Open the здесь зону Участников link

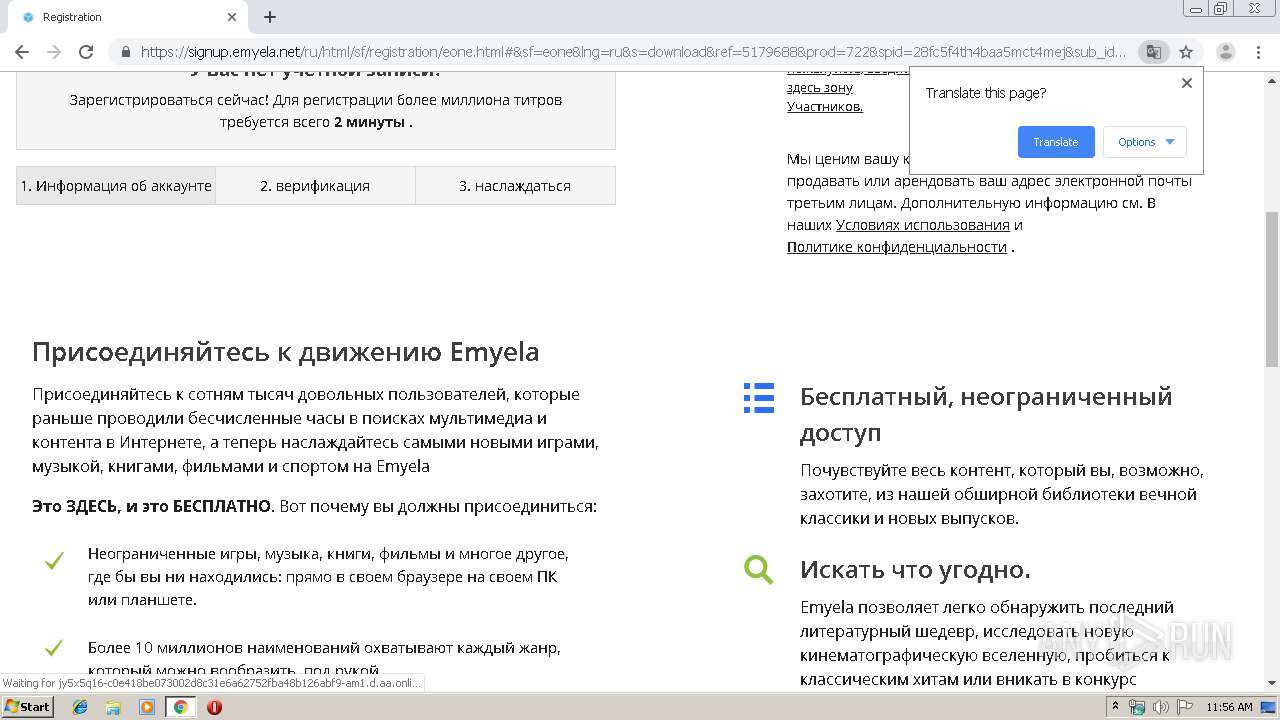point(825,97)
